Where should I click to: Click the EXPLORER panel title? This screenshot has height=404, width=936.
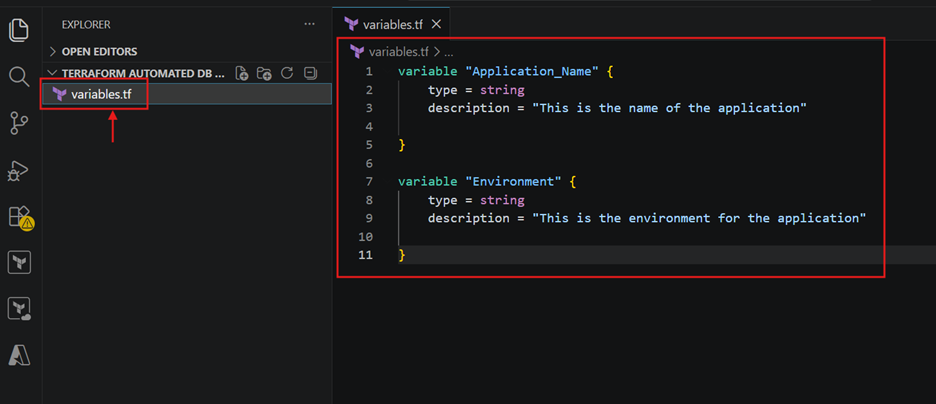tap(86, 24)
